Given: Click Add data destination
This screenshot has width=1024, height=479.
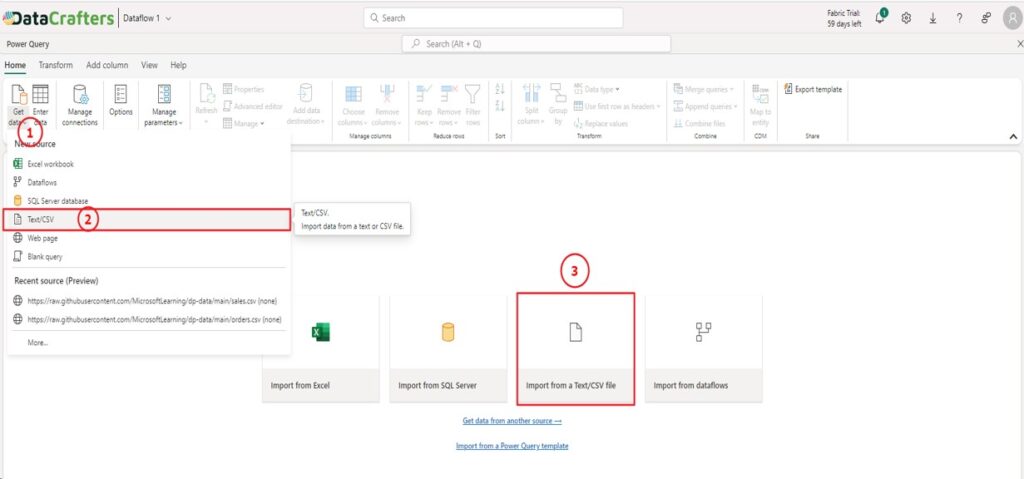Looking at the screenshot, I should point(306,105).
